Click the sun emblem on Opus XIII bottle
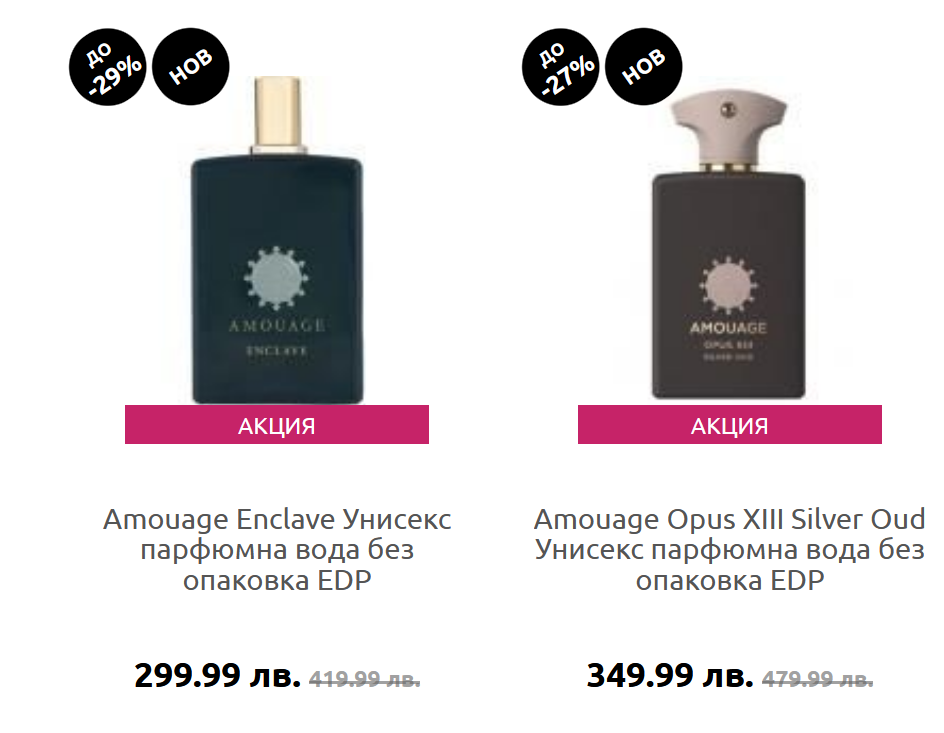Viewport: 944px width, 733px height. pyautogui.click(x=728, y=286)
